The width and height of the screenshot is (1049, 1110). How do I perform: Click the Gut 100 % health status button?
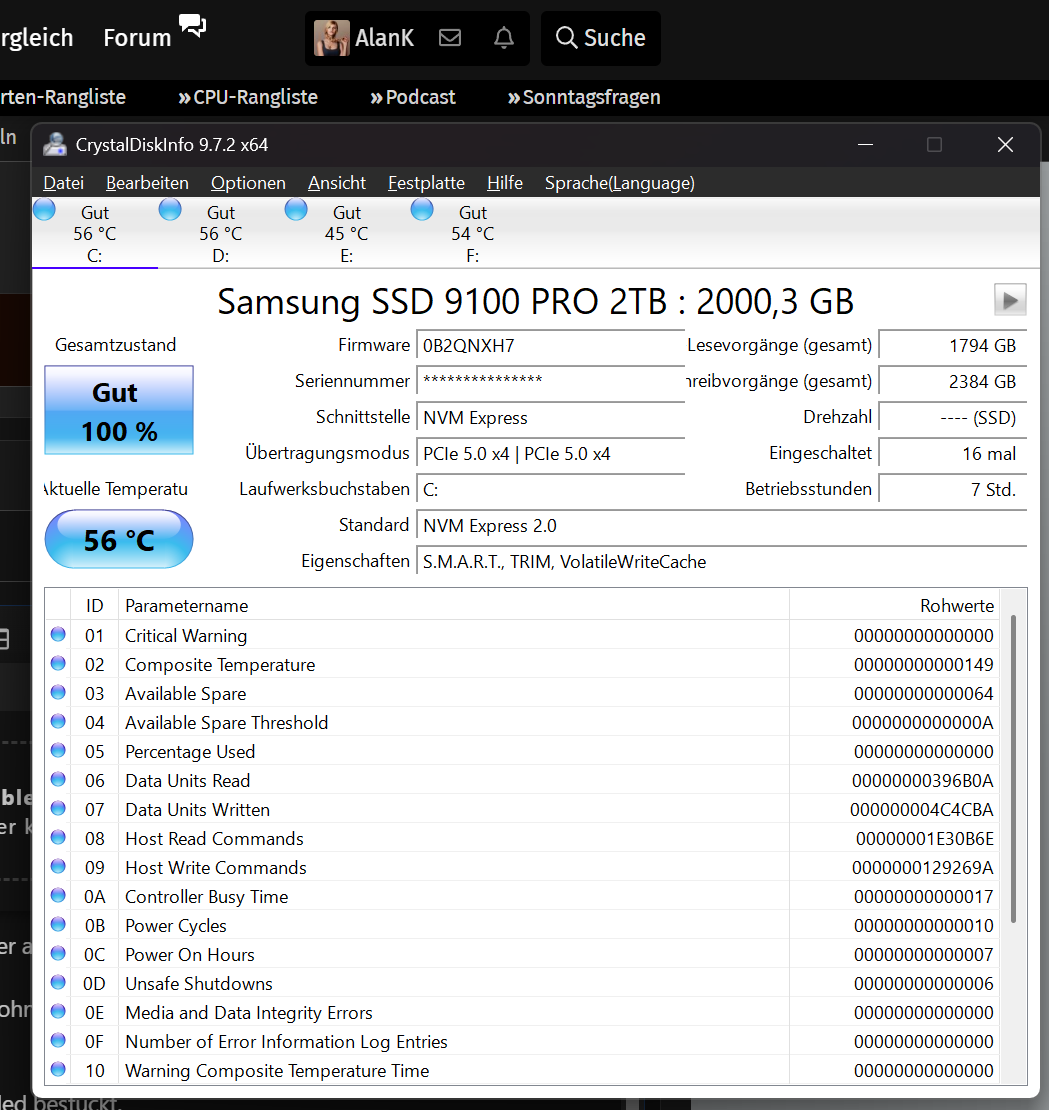(119, 410)
